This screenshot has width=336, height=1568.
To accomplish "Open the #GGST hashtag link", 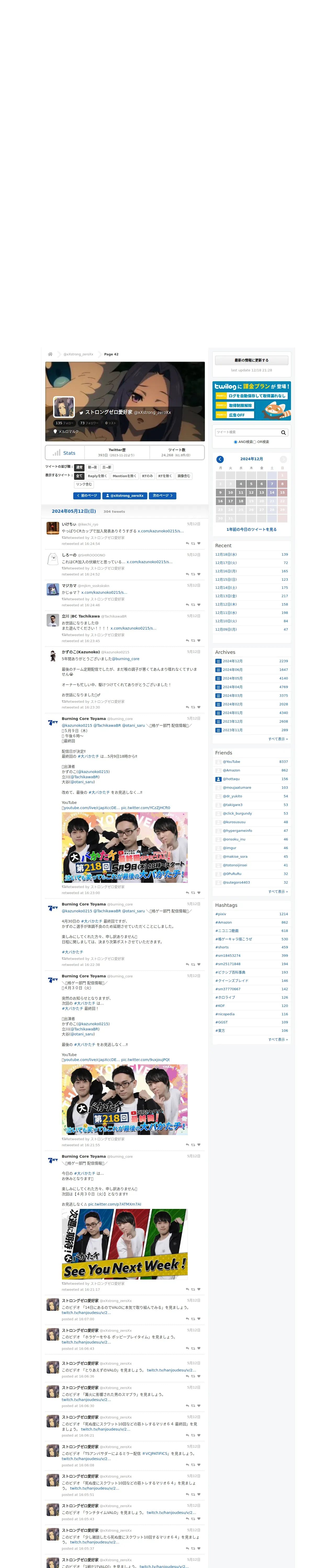I will coord(221,1022).
